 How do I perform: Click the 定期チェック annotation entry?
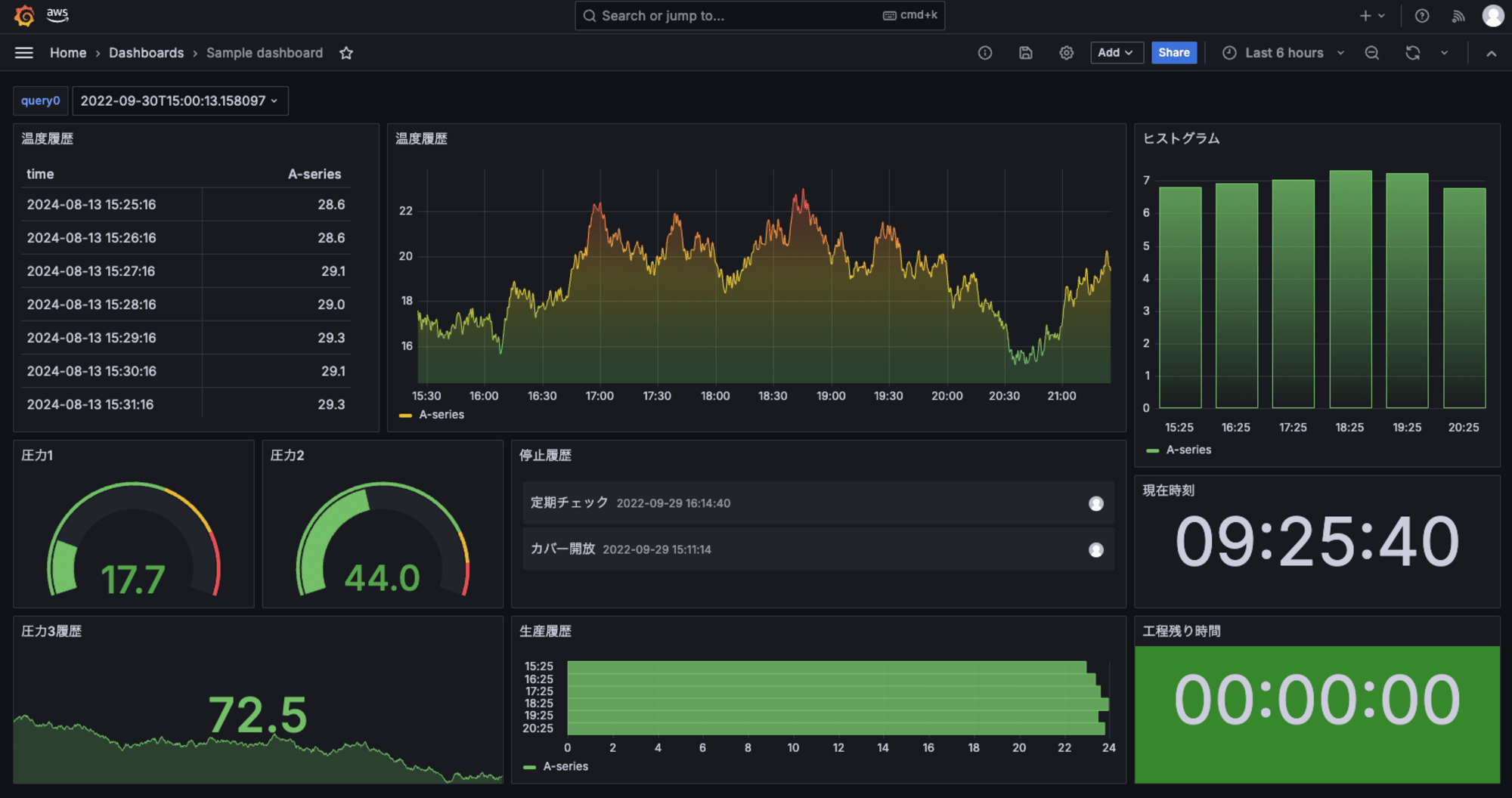818,503
